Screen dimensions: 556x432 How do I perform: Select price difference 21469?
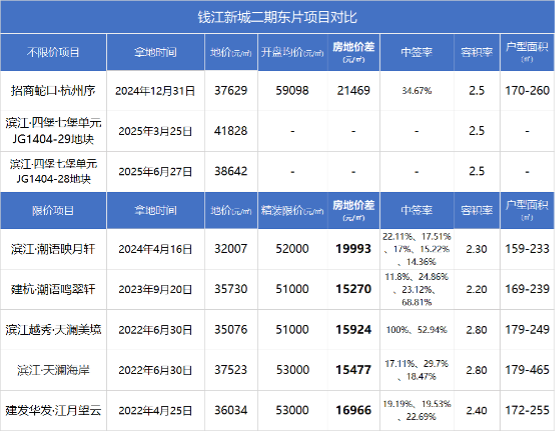click(x=354, y=91)
